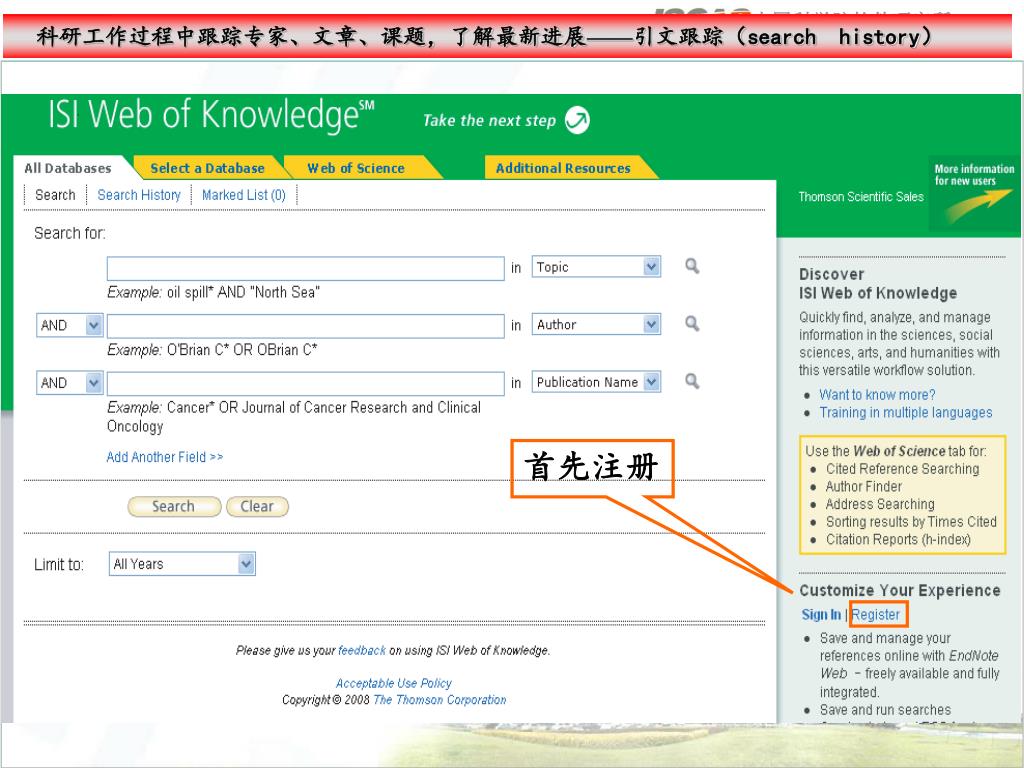Switch to the Additional Resources tab
1024x768 pixels.
click(x=563, y=168)
